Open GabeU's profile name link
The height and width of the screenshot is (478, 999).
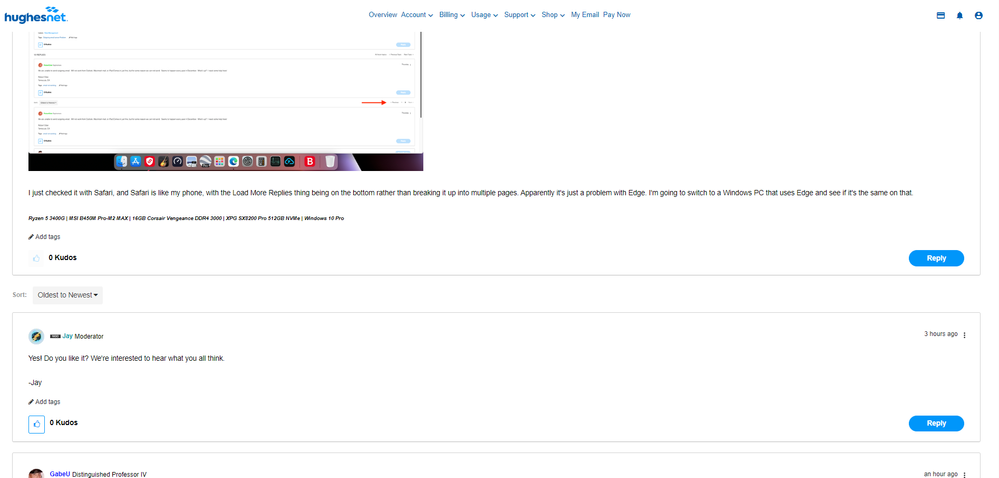[60, 474]
